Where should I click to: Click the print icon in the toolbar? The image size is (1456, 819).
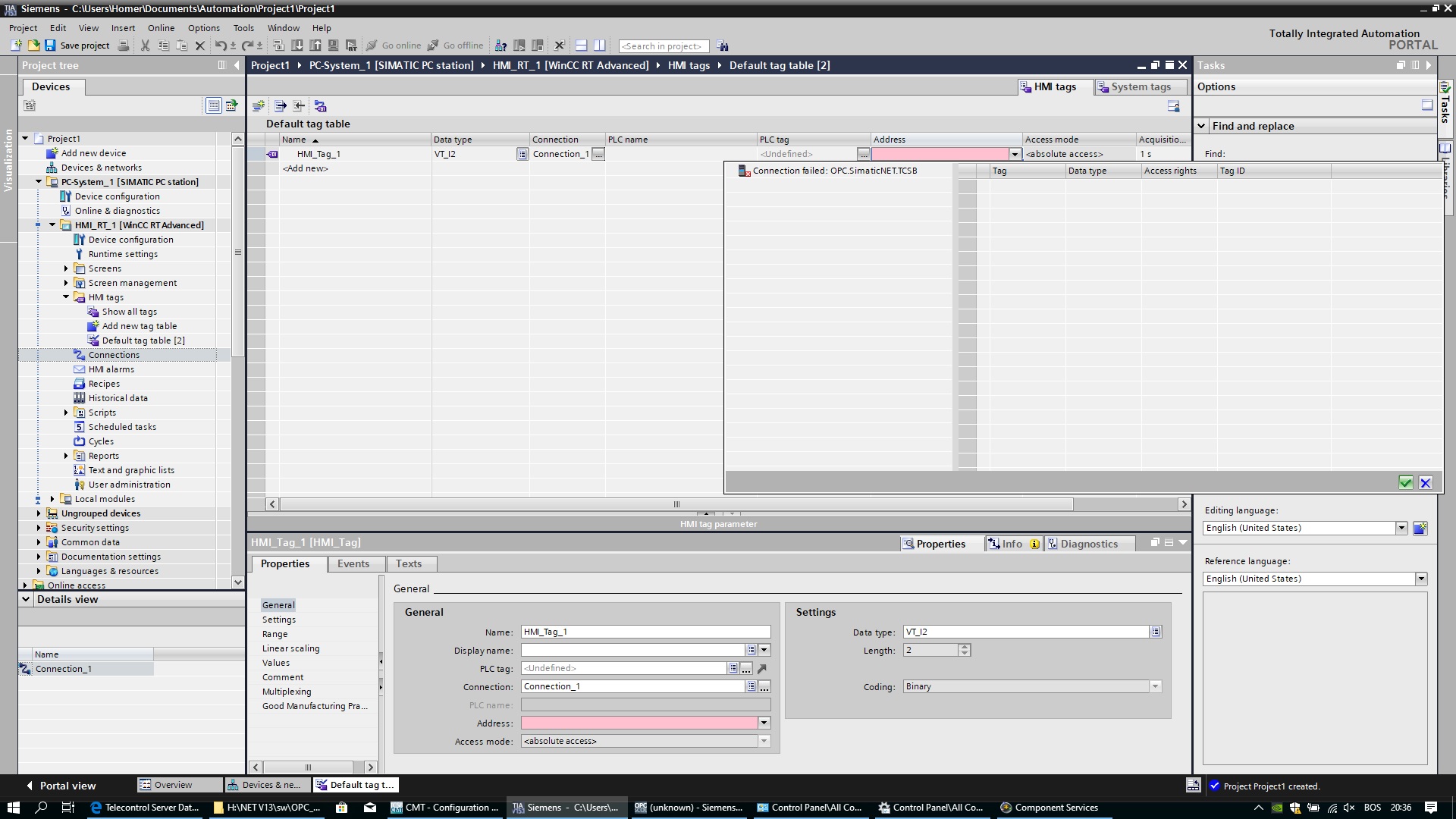coord(124,45)
